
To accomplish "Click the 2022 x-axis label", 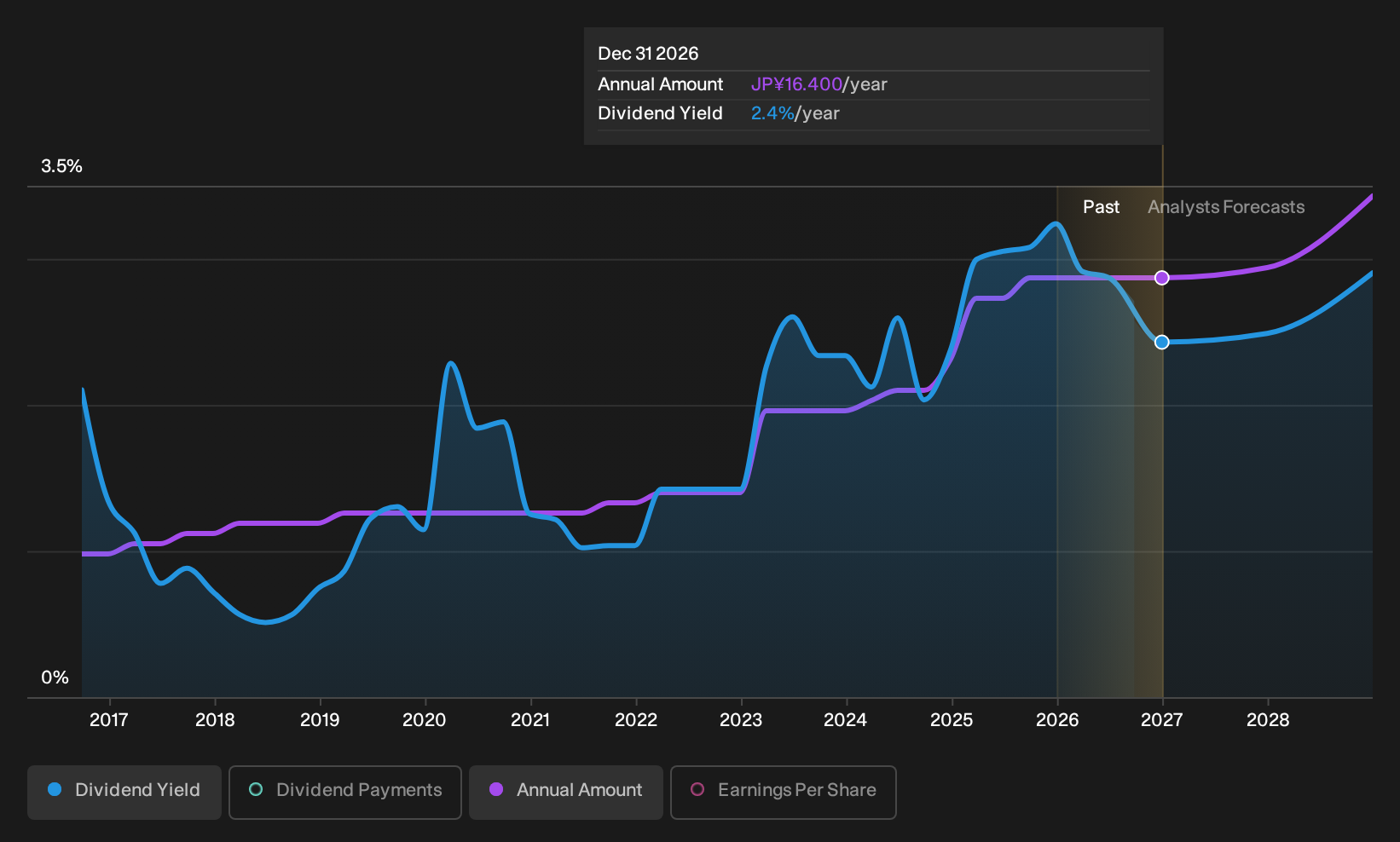I will 636,720.
